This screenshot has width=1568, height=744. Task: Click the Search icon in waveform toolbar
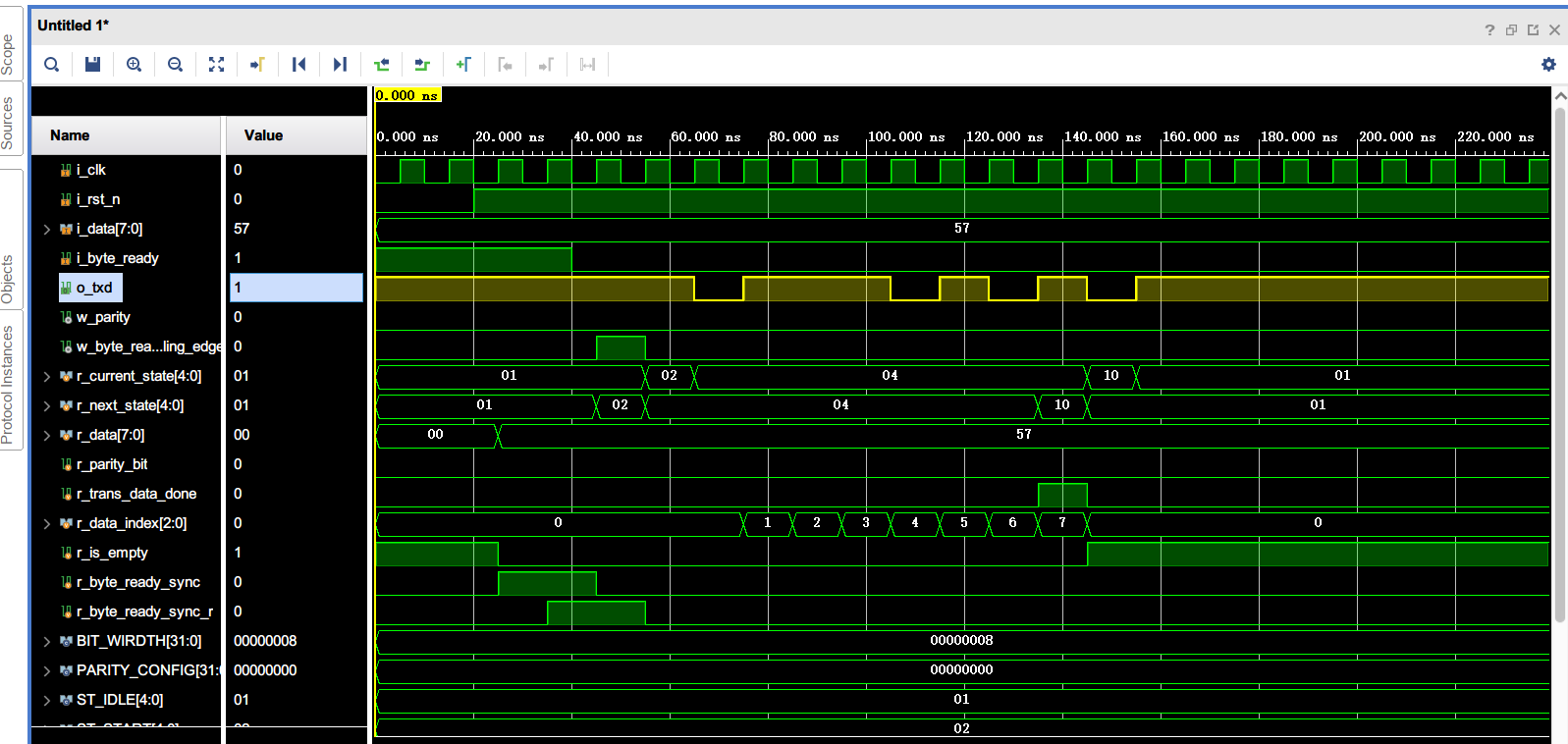click(52, 65)
